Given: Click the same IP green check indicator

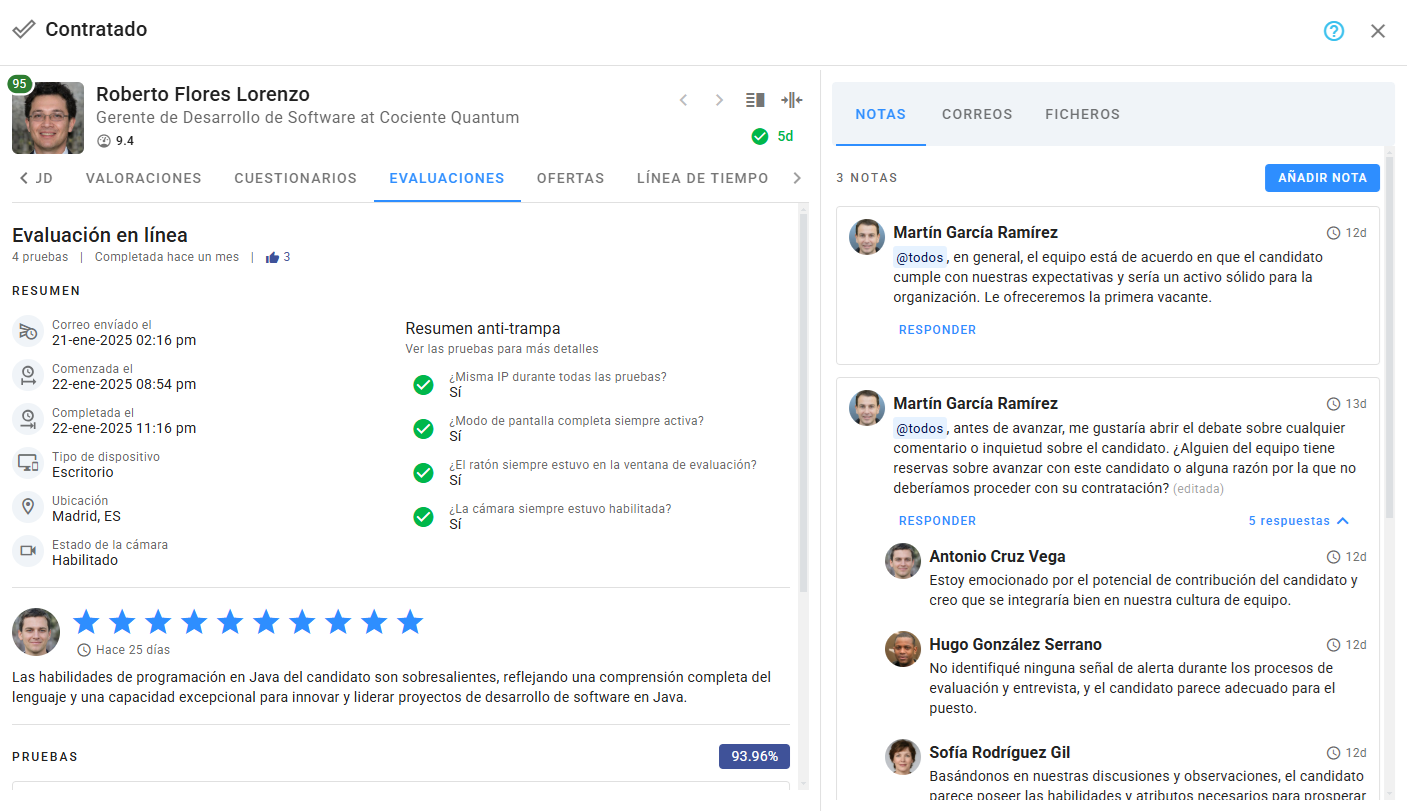Looking at the screenshot, I should point(423,385).
